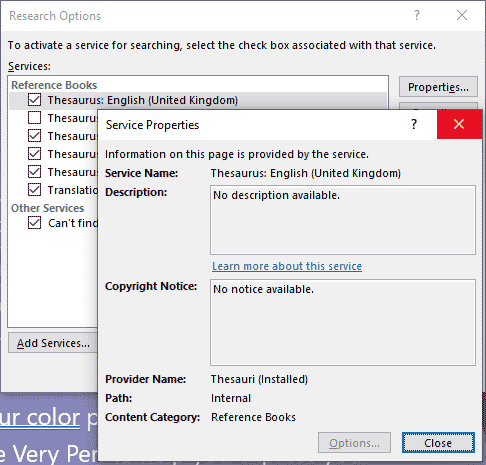Open "Learn more about this service" link
This screenshot has width=486, height=465.
[287, 266]
